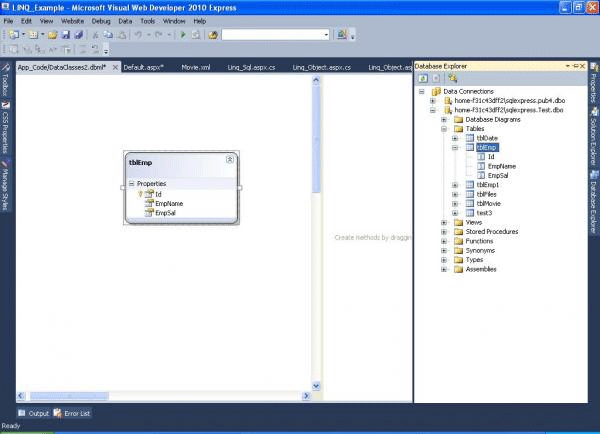Open the Solution Explorer side tab
600x434 pixels.
tap(594, 137)
